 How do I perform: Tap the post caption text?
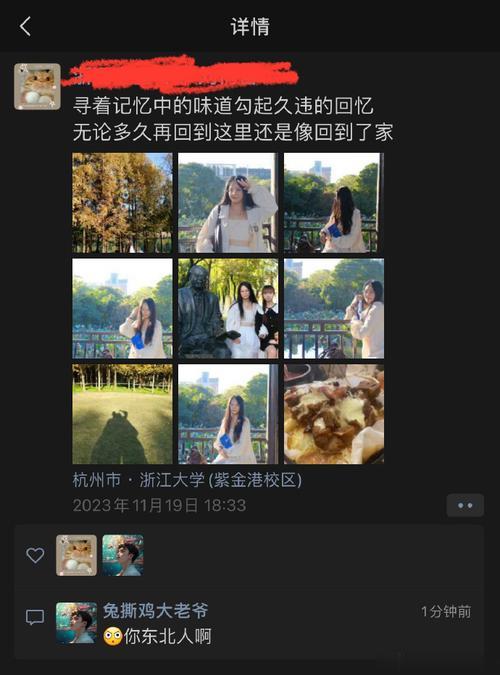pos(233,119)
